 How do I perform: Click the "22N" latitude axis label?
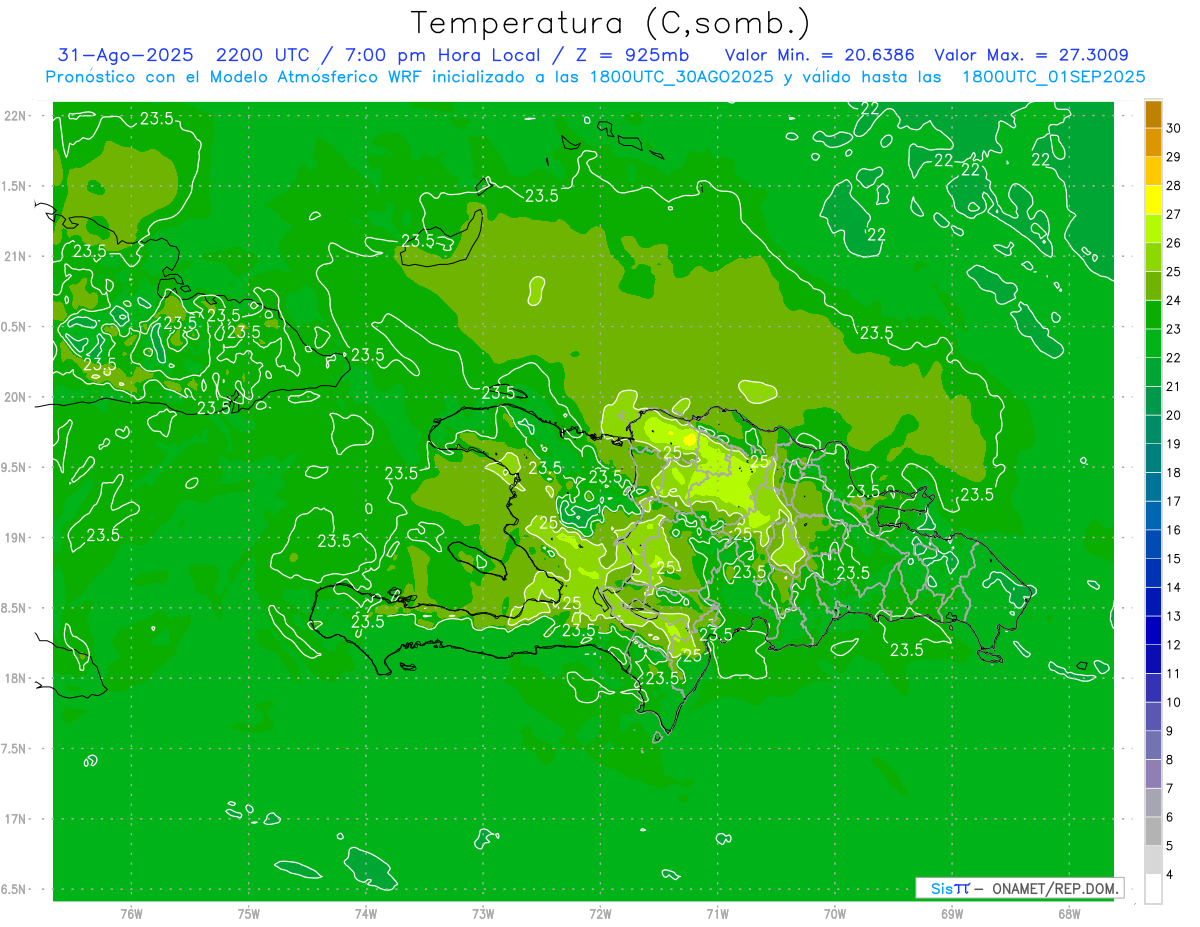click(x=16, y=116)
